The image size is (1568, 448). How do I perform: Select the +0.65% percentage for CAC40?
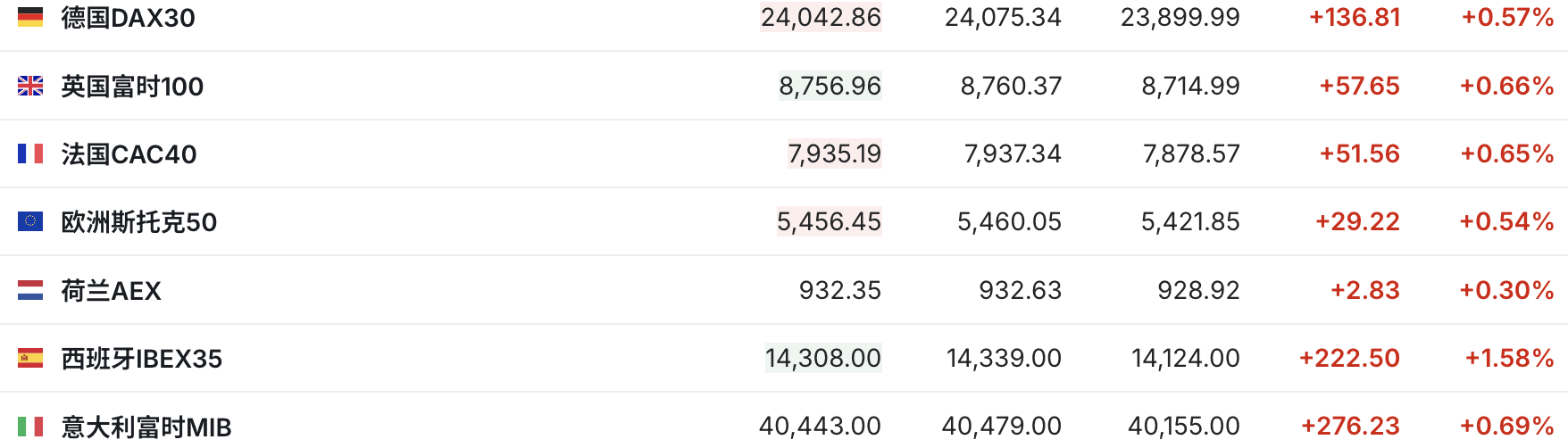(x=1506, y=153)
